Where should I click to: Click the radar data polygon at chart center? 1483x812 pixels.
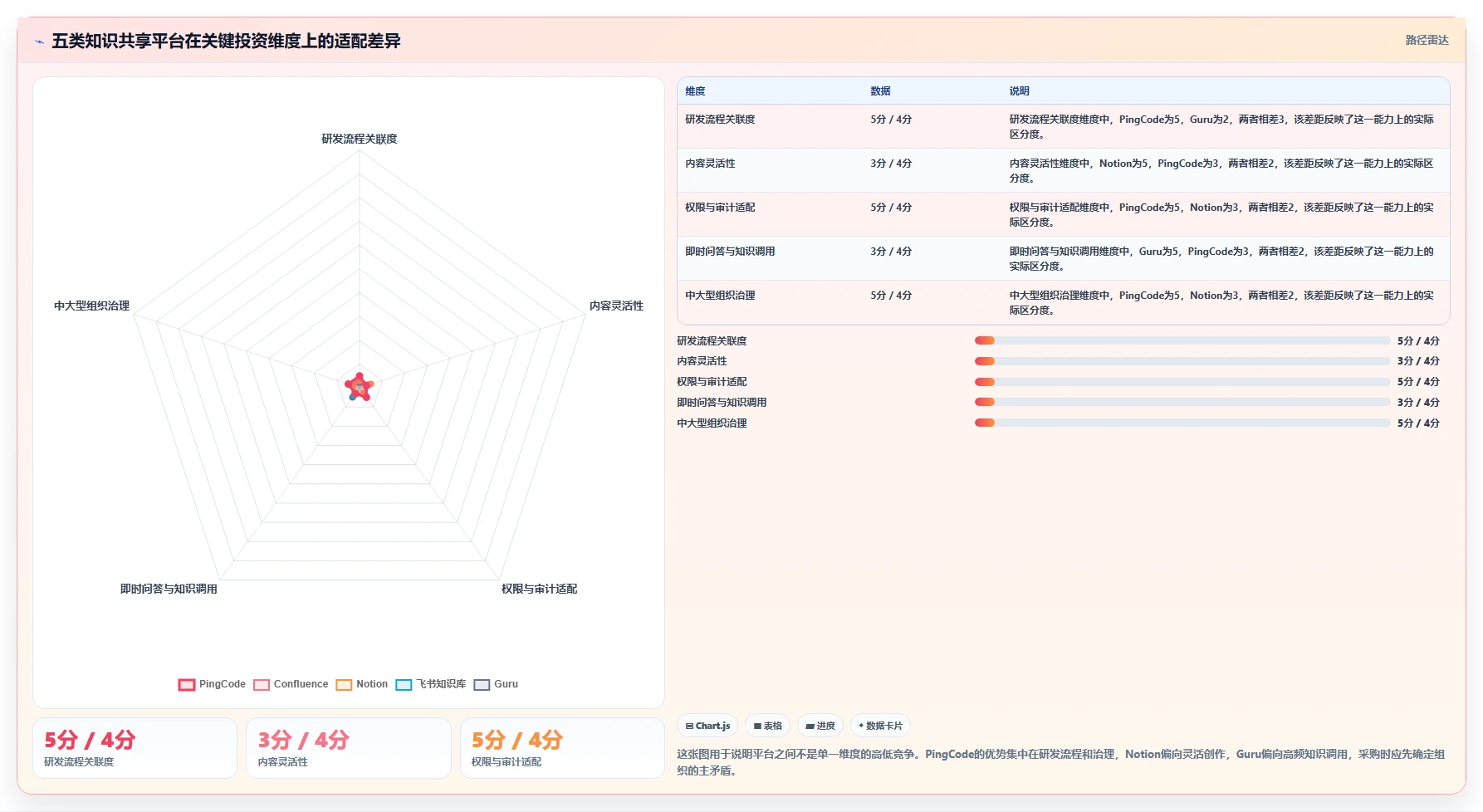[359, 387]
